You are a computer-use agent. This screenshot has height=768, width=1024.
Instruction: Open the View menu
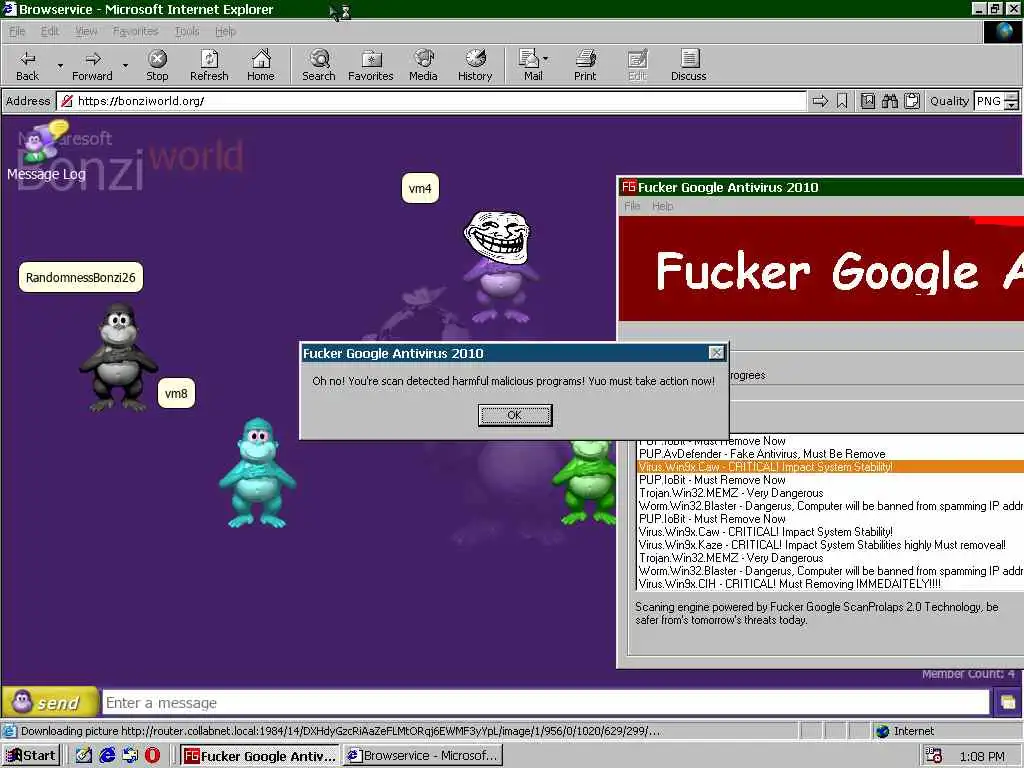click(x=86, y=31)
